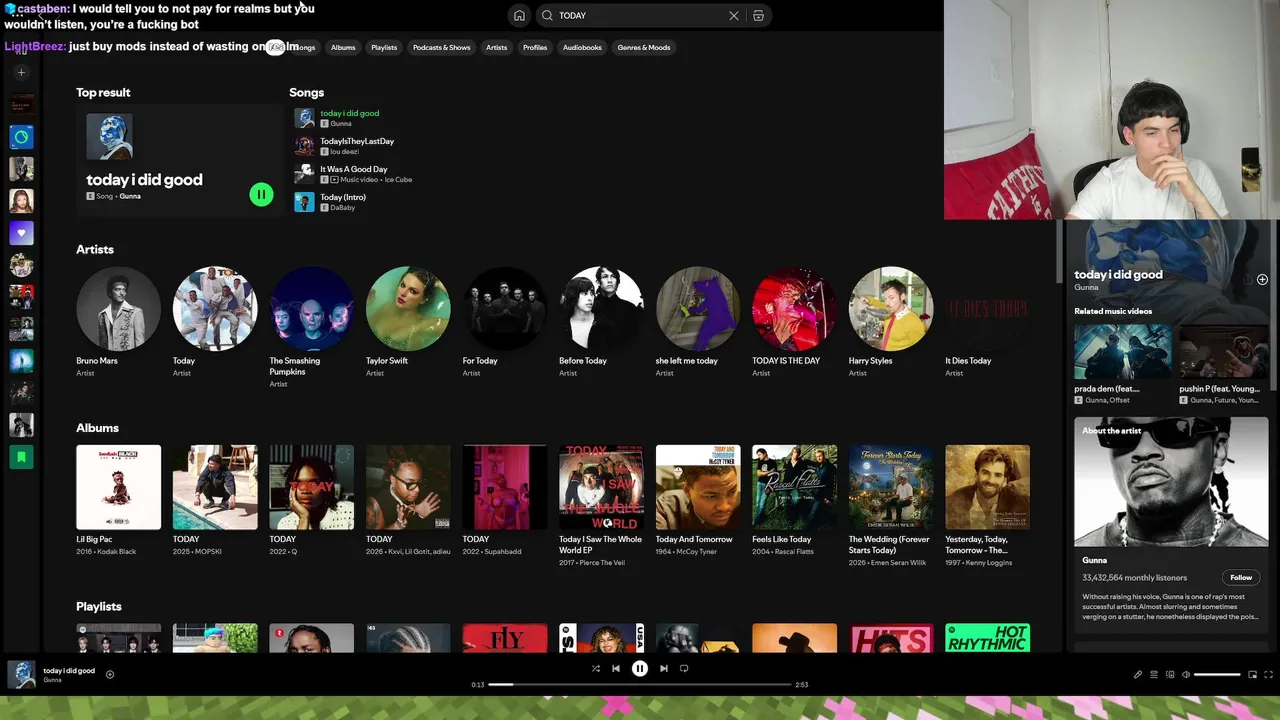This screenshot has width=1280, height=720.
Task: Open TODAY album by MOPSKI
Action: tap(215, 487)
